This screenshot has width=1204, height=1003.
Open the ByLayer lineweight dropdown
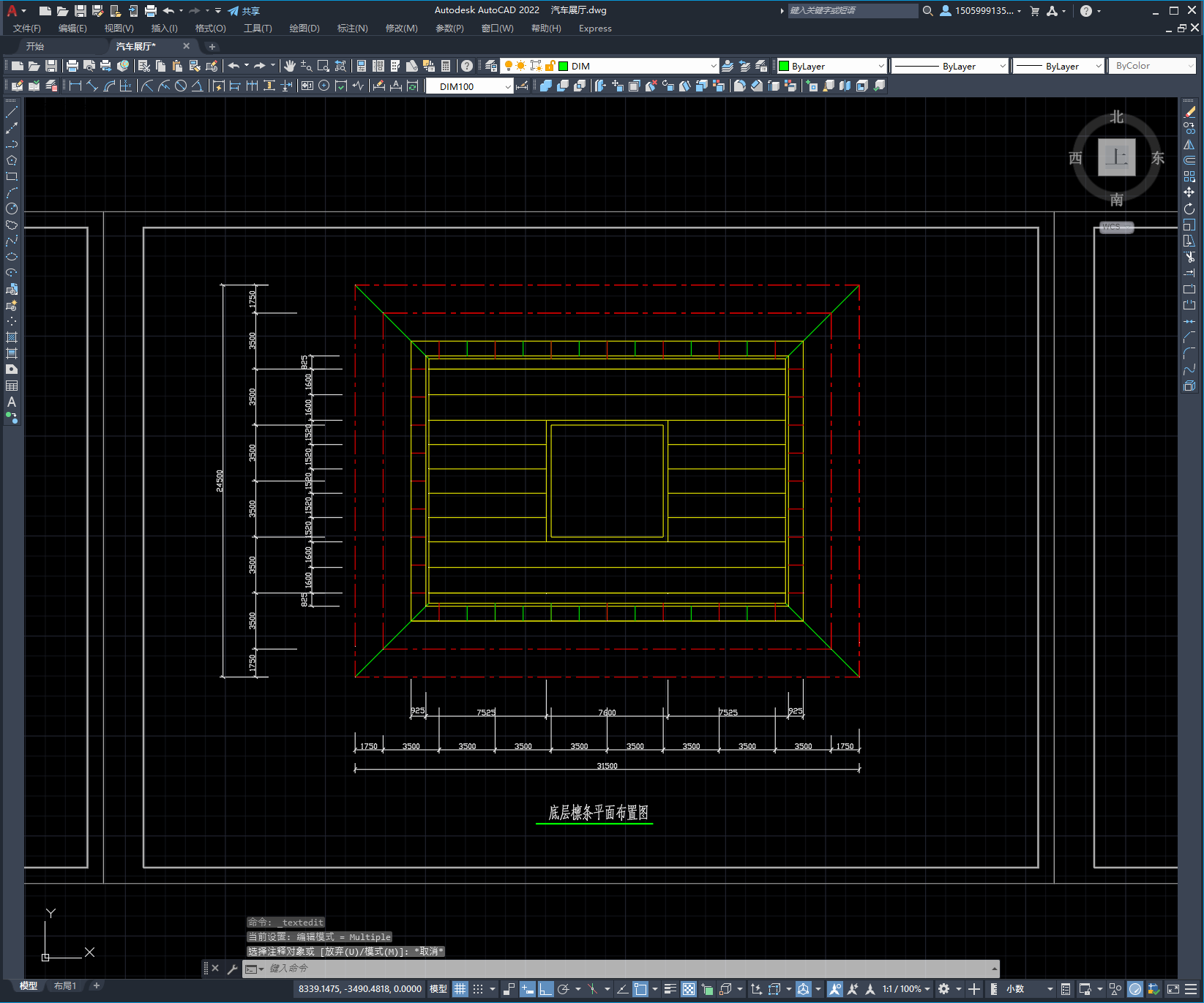click(x=1098, y=66)
